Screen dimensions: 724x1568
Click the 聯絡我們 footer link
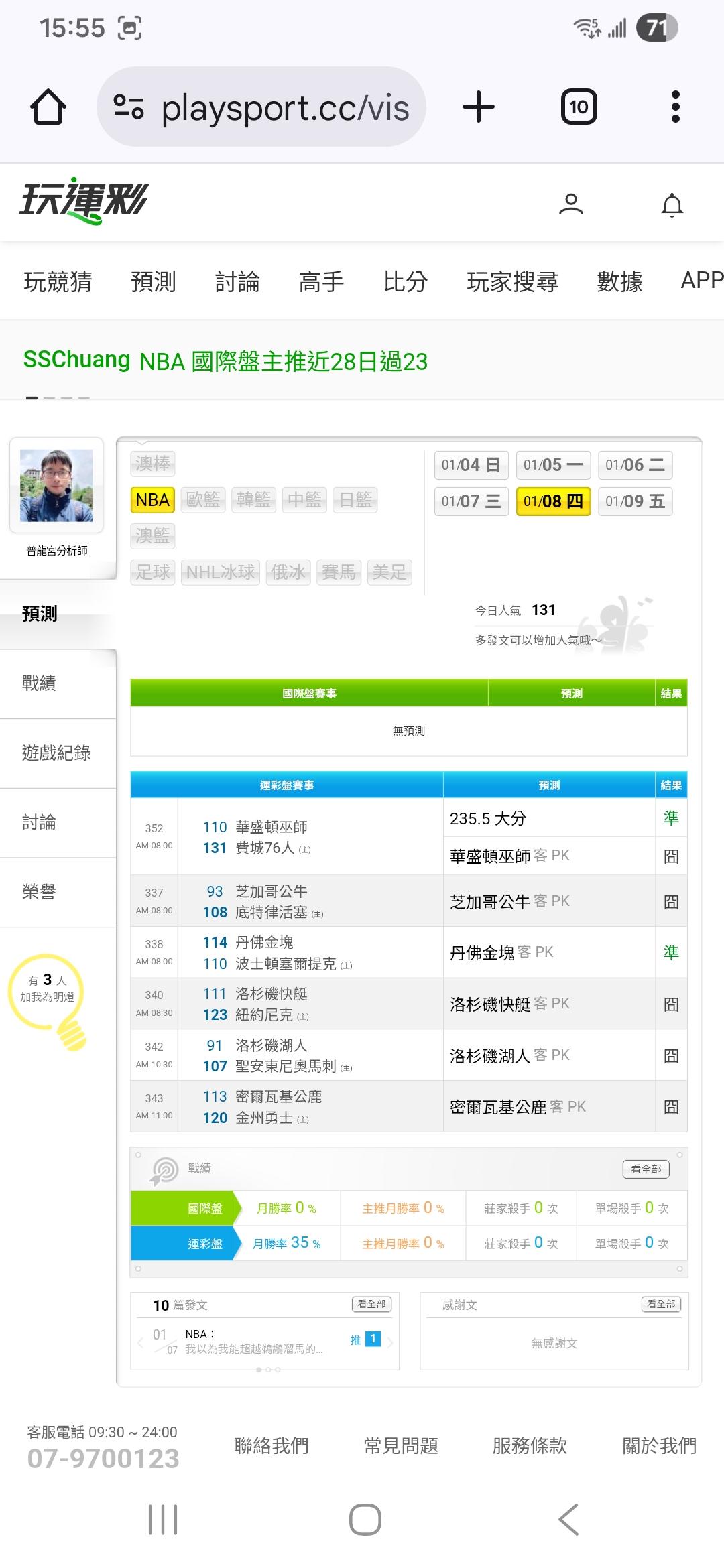tap(271, 1445)
